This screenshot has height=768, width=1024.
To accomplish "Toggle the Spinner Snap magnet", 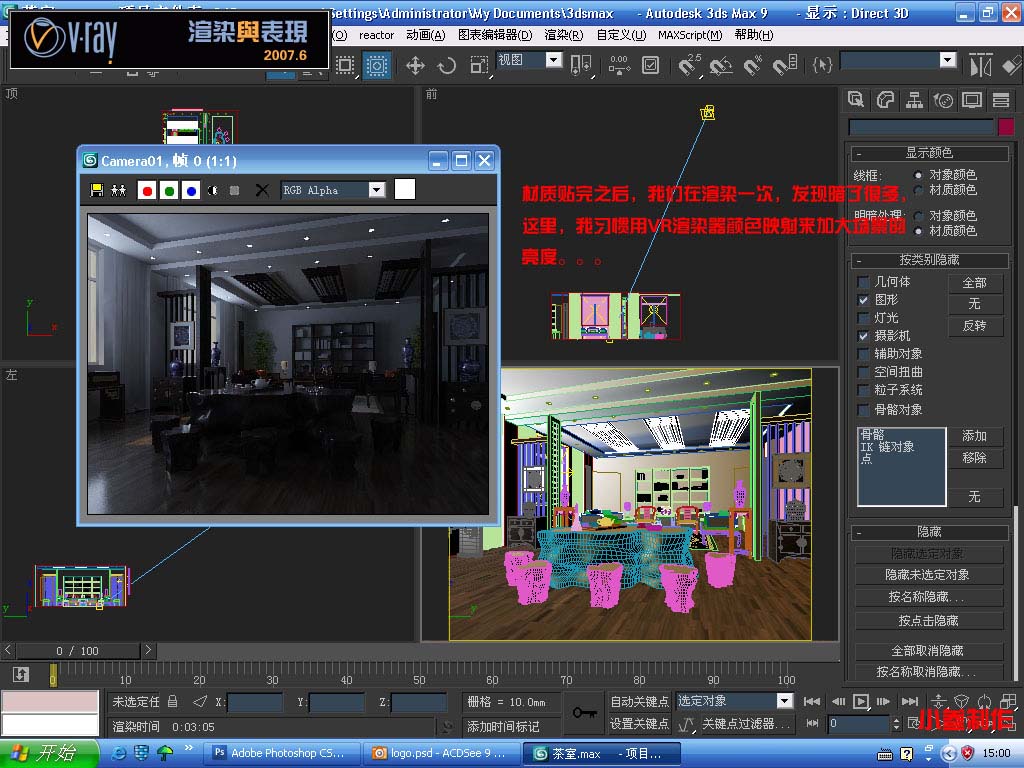I will [785, 65].
